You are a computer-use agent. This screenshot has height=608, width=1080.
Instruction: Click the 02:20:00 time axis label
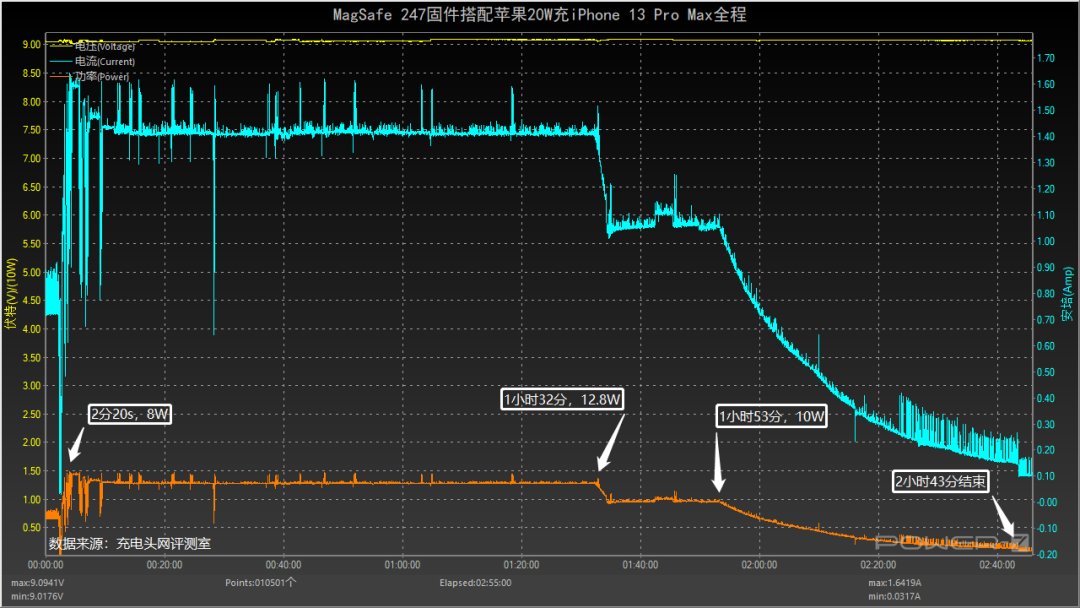point(878,565)
